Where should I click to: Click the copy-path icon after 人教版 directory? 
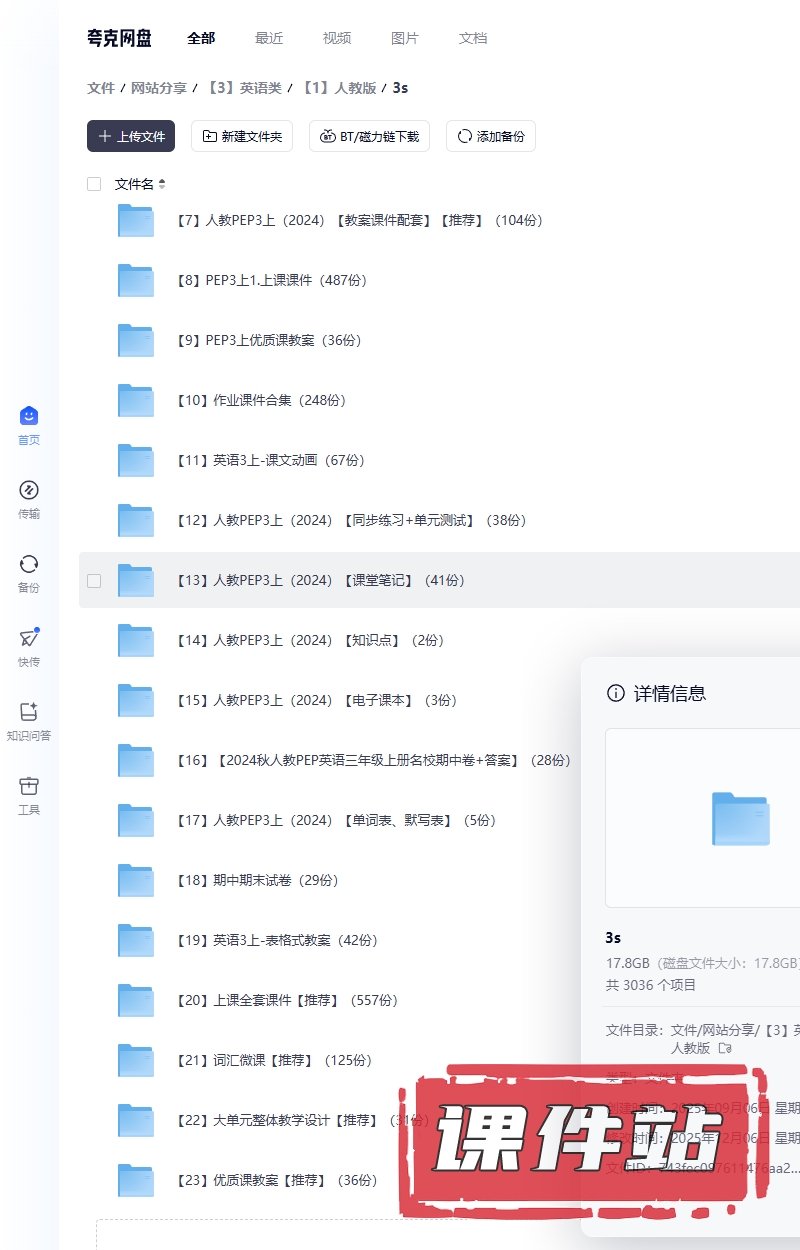tap(725, 1048)
